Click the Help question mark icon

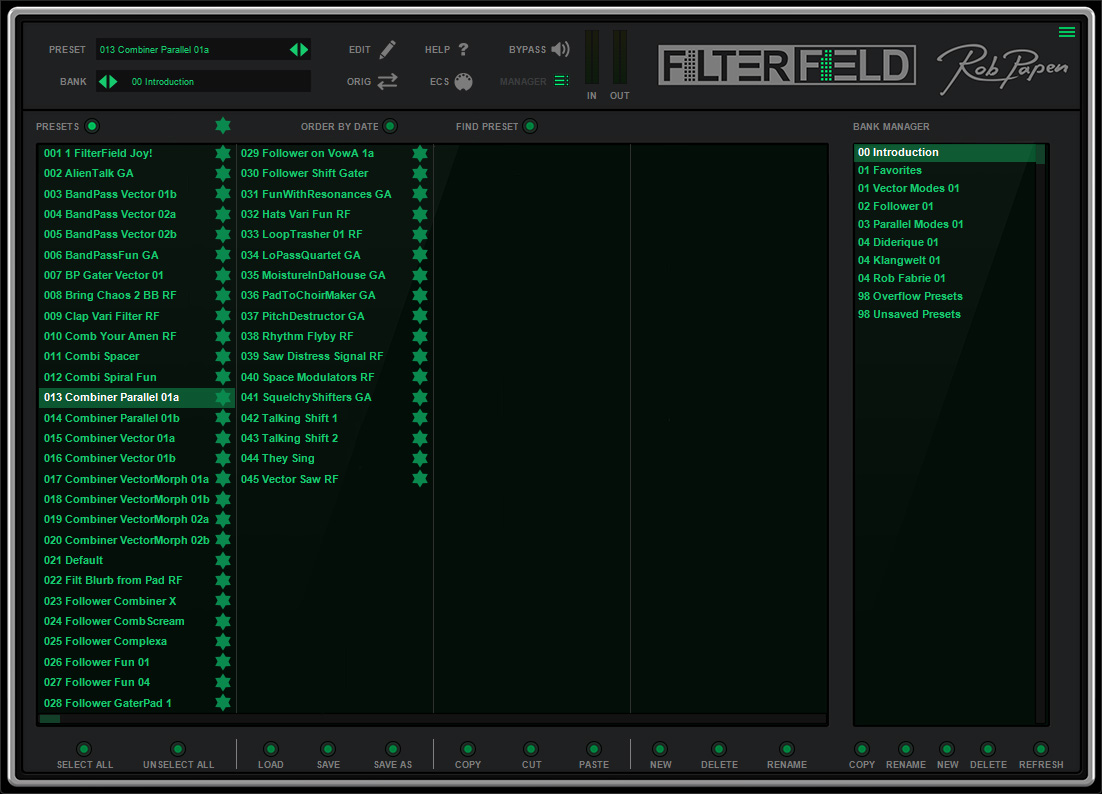(463, 49)
